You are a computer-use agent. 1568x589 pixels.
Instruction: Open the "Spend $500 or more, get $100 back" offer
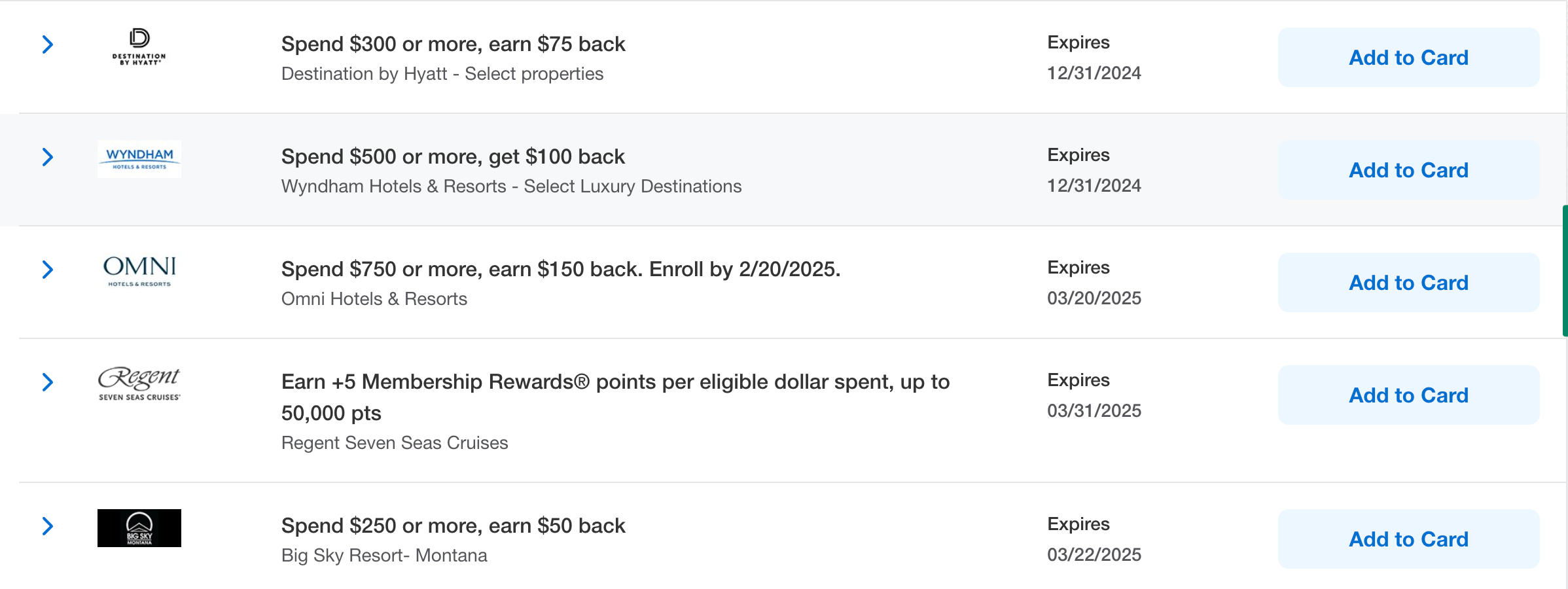click(x=453, y=157)
